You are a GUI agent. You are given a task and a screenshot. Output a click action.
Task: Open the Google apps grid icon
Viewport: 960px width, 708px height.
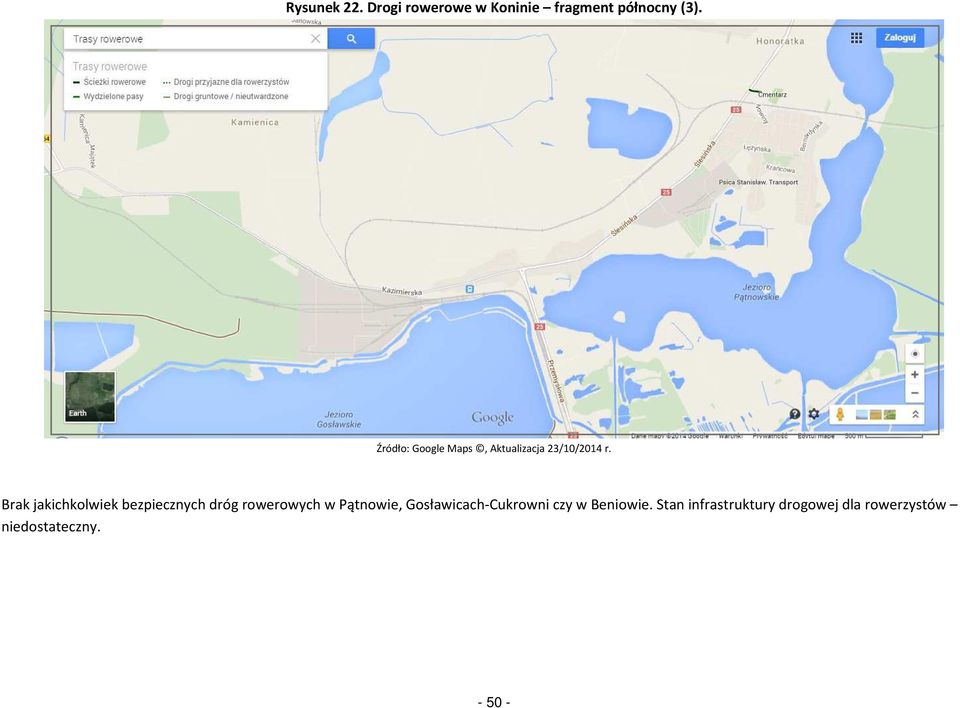coord(857,38)
